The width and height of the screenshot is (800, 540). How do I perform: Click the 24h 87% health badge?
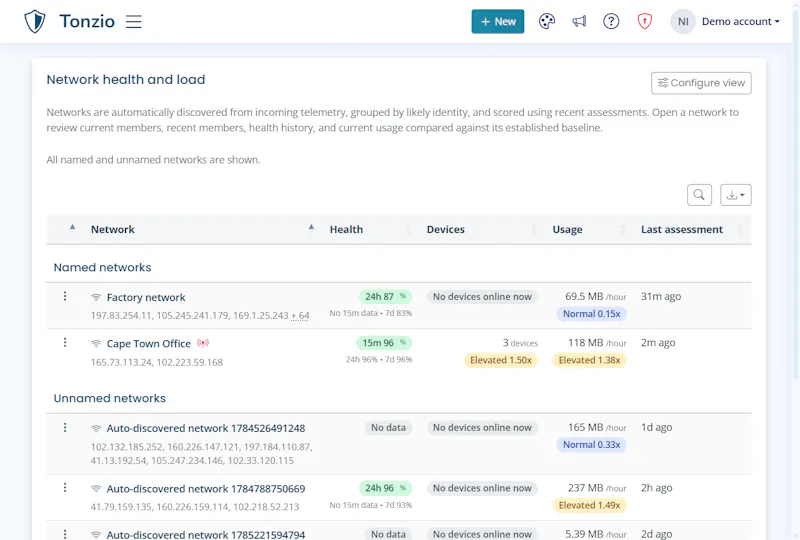point(385,297)
